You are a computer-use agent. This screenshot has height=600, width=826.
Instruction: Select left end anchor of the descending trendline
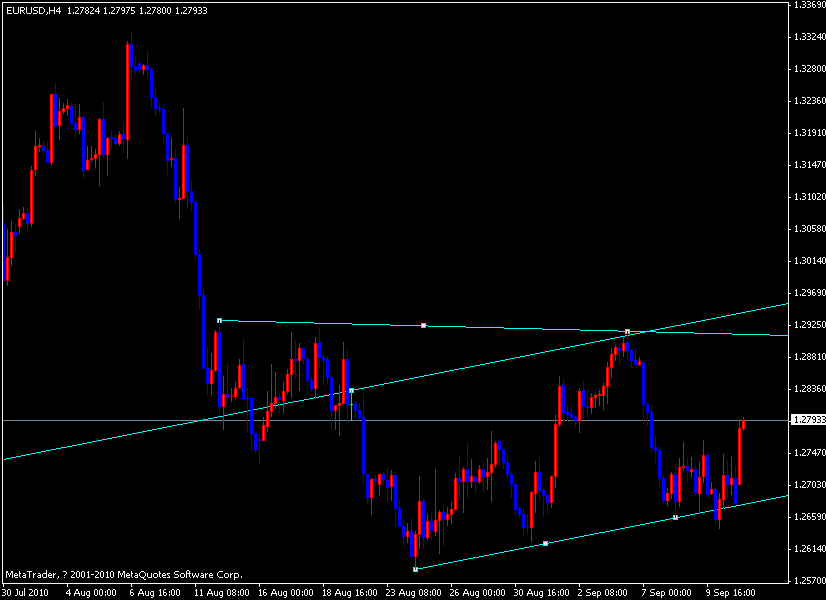220,320
